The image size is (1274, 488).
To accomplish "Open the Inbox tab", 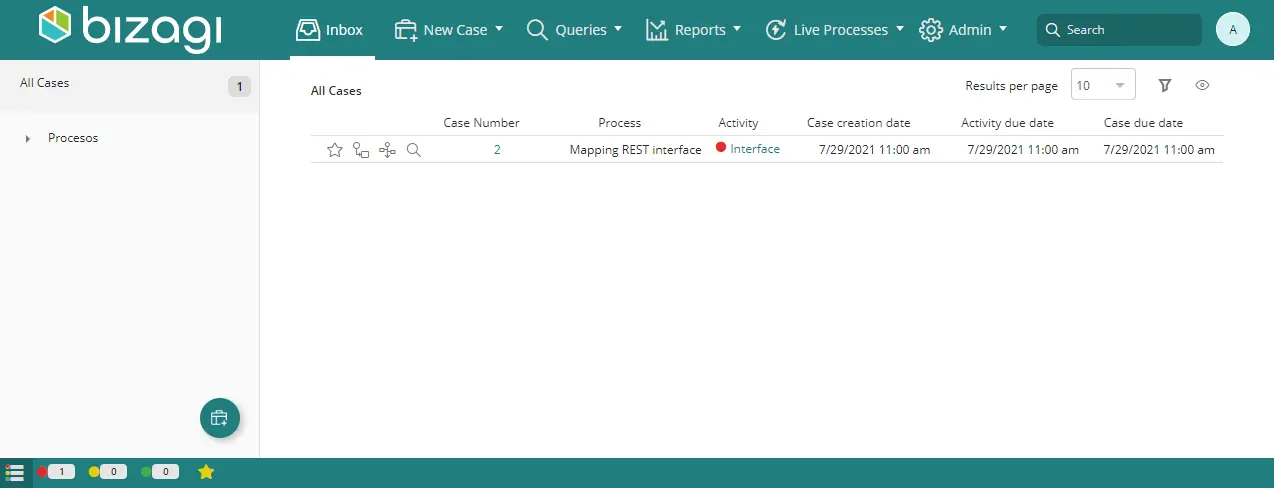I will pos(330,30).
